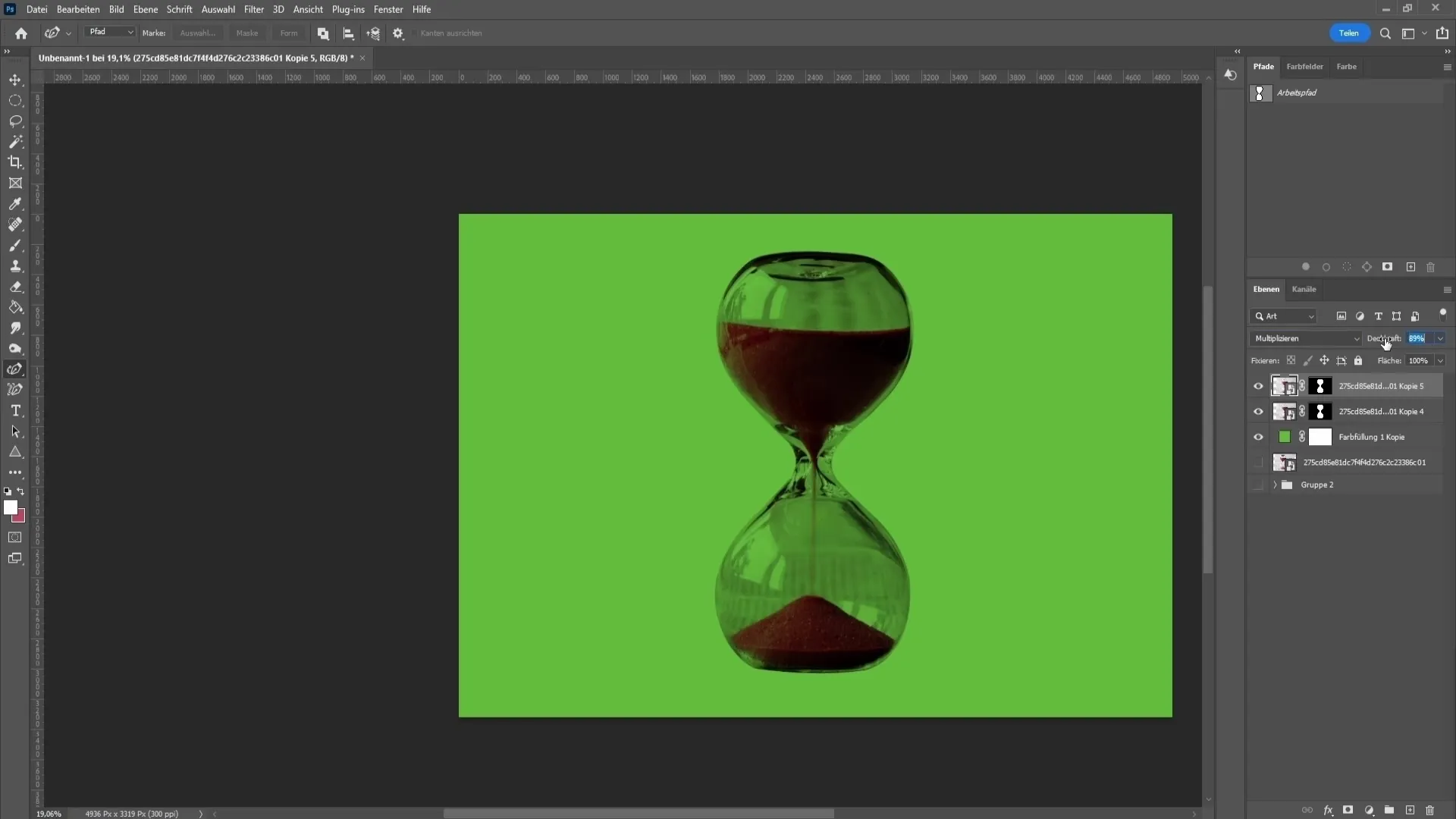Open the Ebene menu
The width and height of the screenshot is (1456, 819).
(x=146, y=9)
